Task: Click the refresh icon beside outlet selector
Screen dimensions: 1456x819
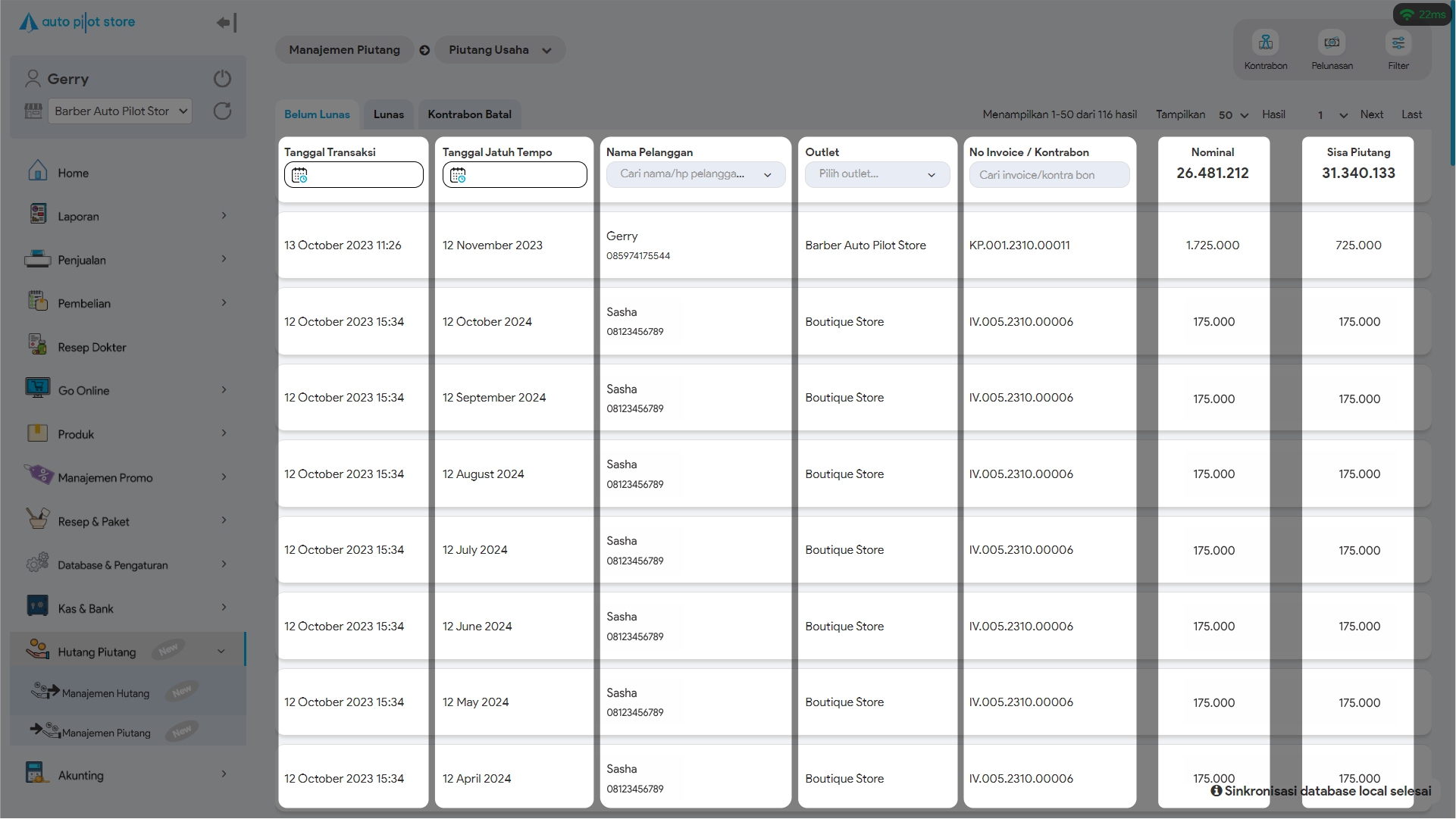Action: [x=222, y=111]
